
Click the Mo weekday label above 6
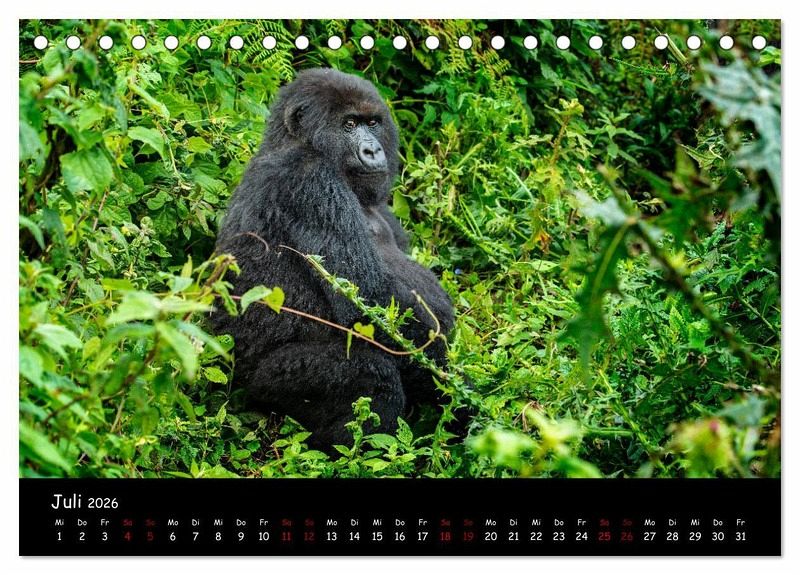point(173,522)
